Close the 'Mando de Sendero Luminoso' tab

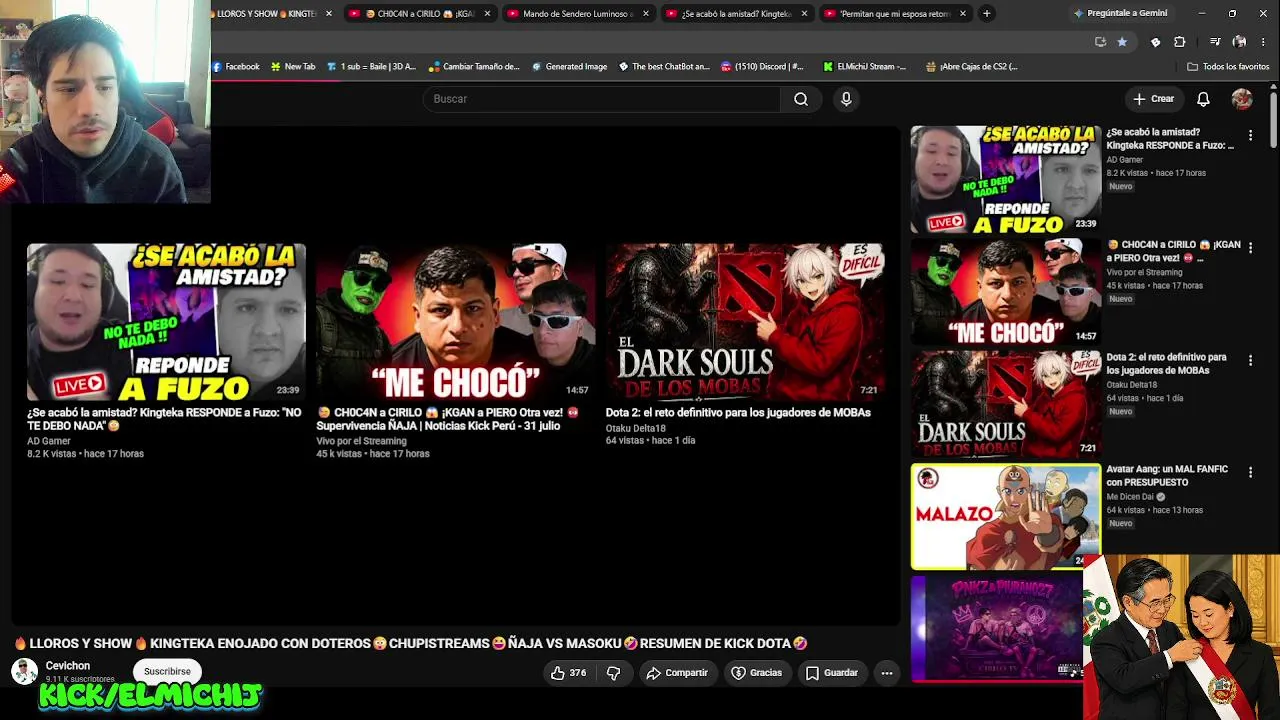[645, 14]
